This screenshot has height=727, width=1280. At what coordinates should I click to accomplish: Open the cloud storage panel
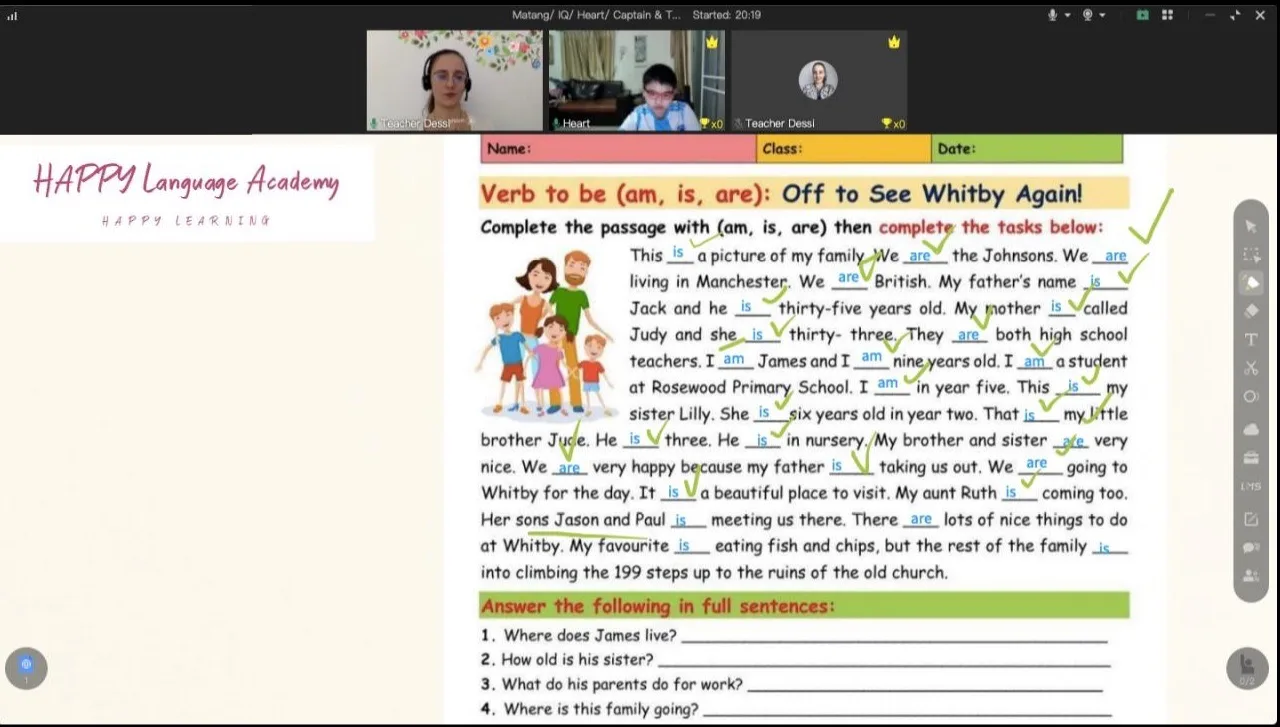[1251, 429]
